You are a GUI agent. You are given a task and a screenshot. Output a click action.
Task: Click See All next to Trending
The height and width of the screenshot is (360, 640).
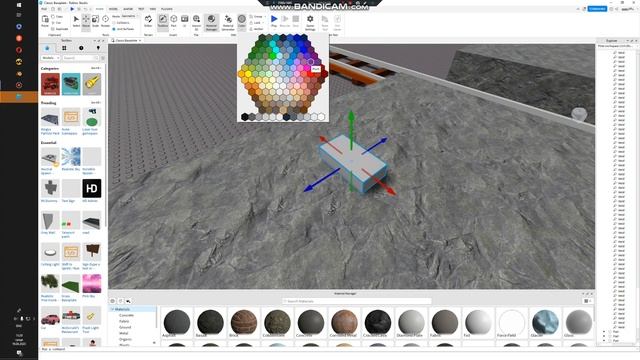(x=96, y=102)
